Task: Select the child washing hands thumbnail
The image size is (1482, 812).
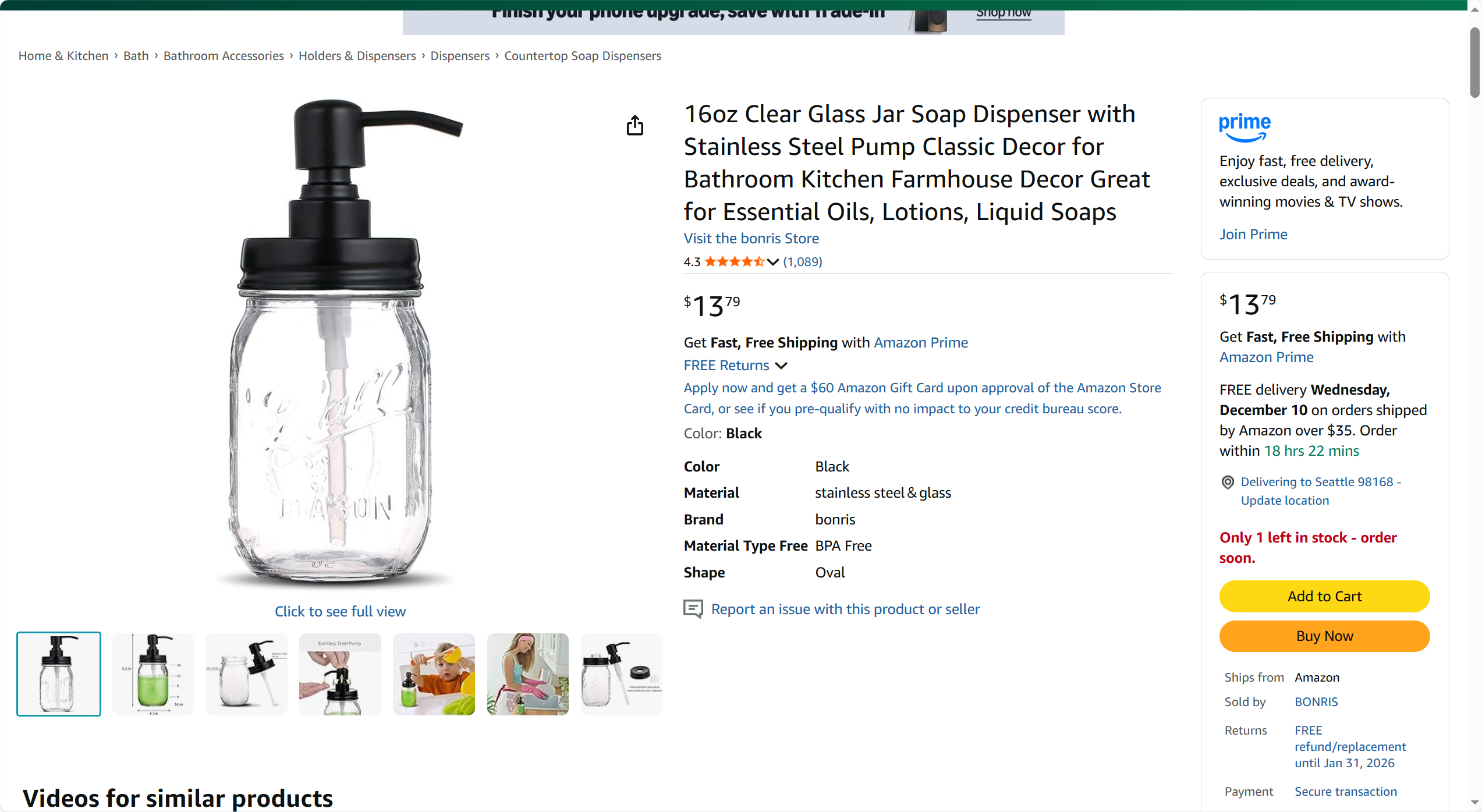Action: (x=434, y=674)
